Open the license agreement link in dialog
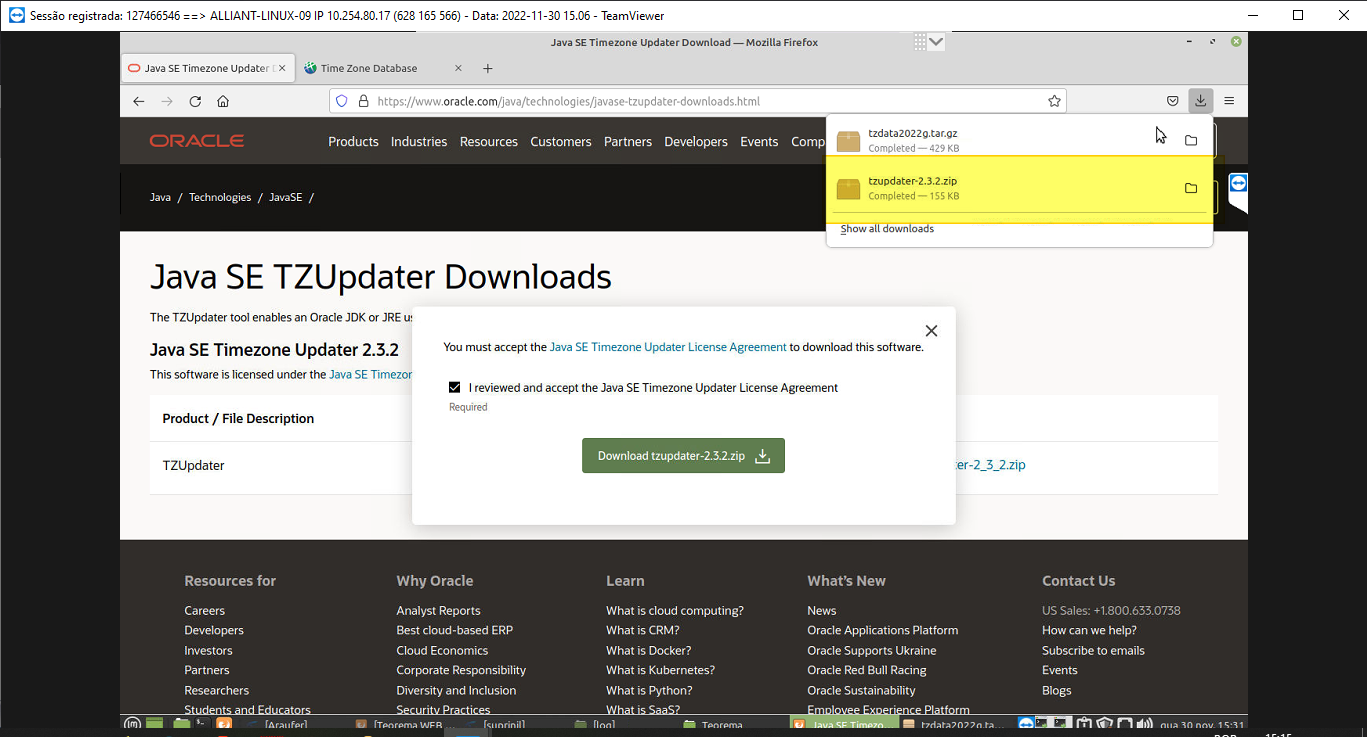Image resolution: width=1367 pixels, height=737 pixels. coord(668,347)
